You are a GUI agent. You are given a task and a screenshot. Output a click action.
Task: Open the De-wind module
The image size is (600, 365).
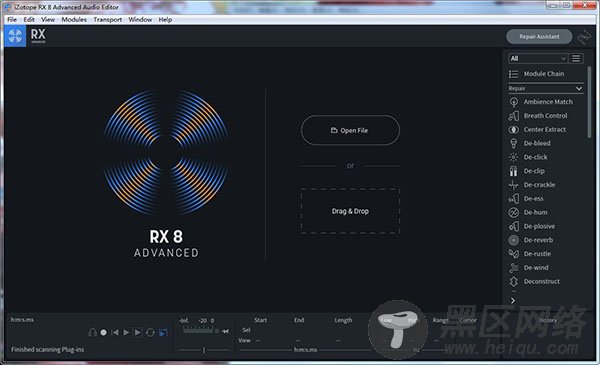528,267
